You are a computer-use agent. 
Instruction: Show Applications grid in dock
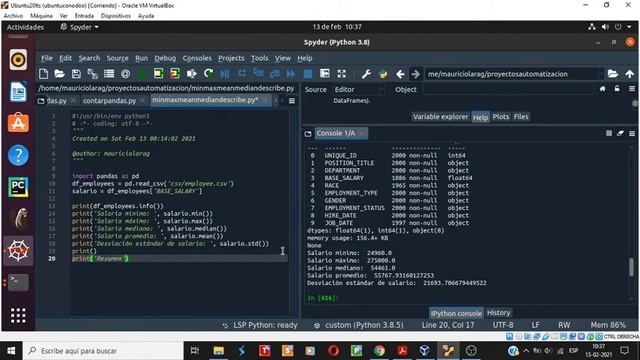18,315
